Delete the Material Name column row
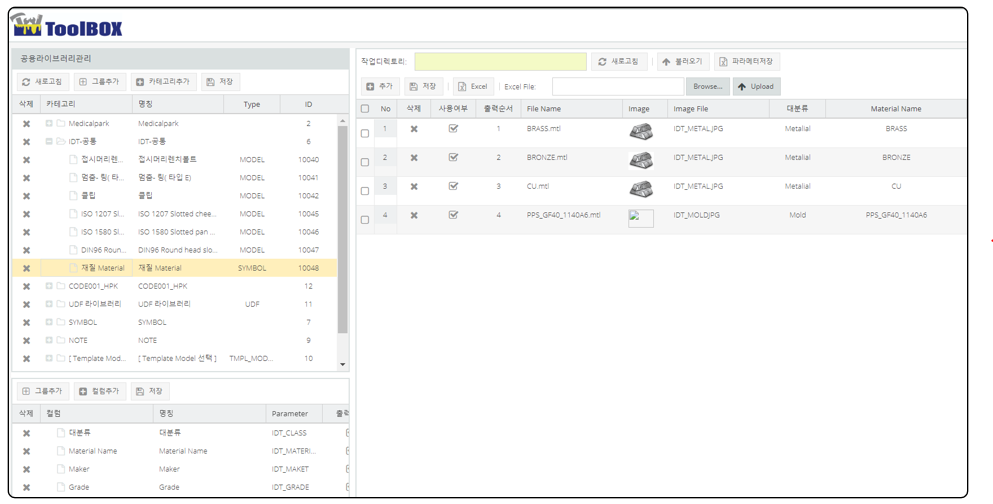The height and width of the screenshot is (504, 993). pyautogui.click(x=26, y=451)
